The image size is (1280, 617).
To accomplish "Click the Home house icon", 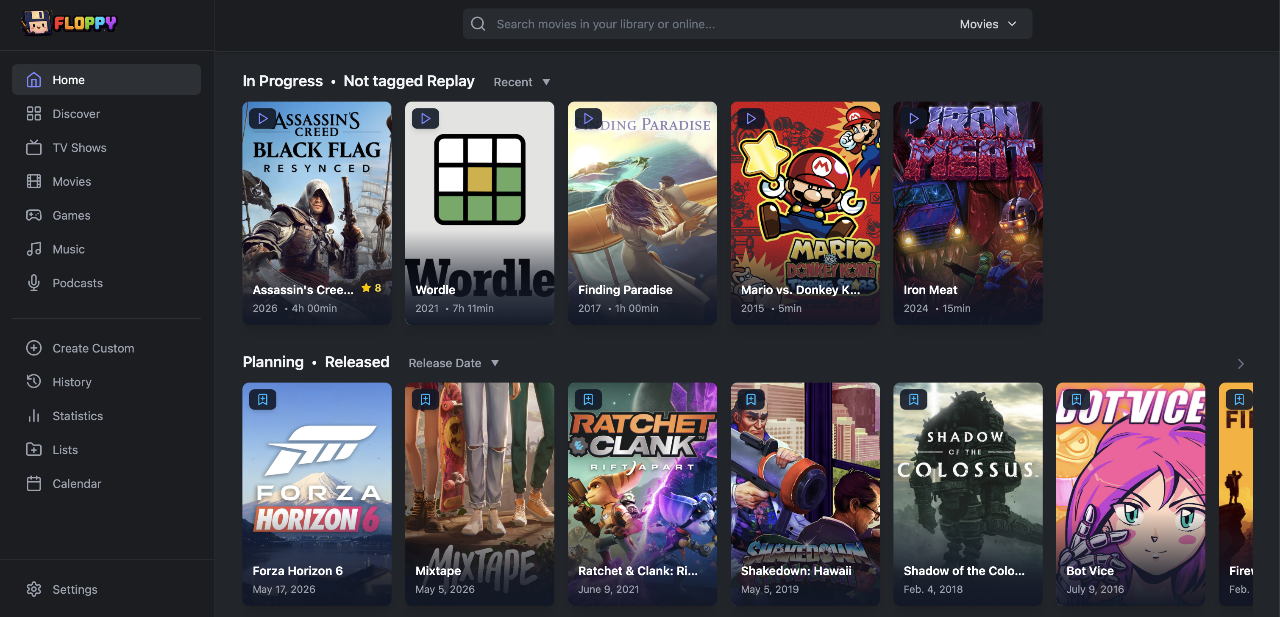I will (x=34, y=80).
